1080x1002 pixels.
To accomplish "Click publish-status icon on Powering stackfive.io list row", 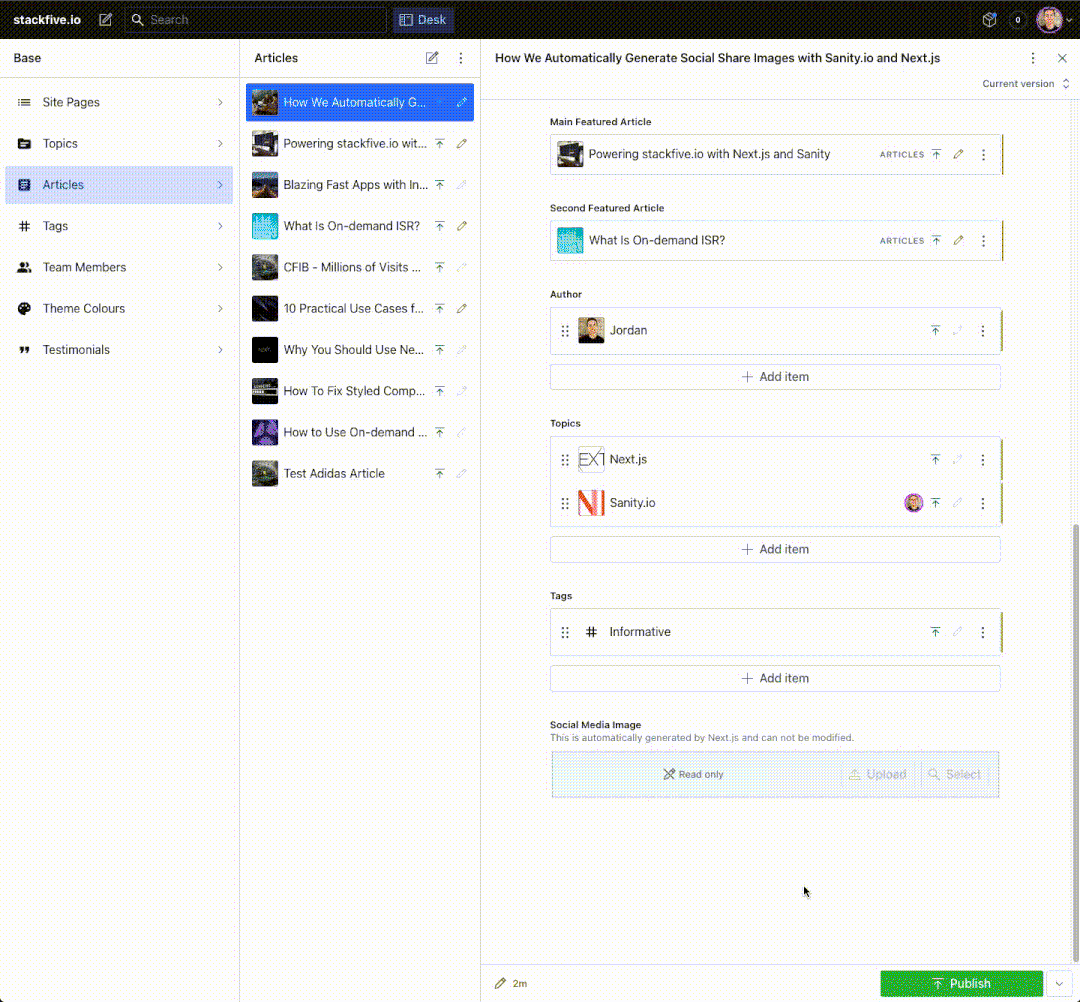I will coord(439,143).
